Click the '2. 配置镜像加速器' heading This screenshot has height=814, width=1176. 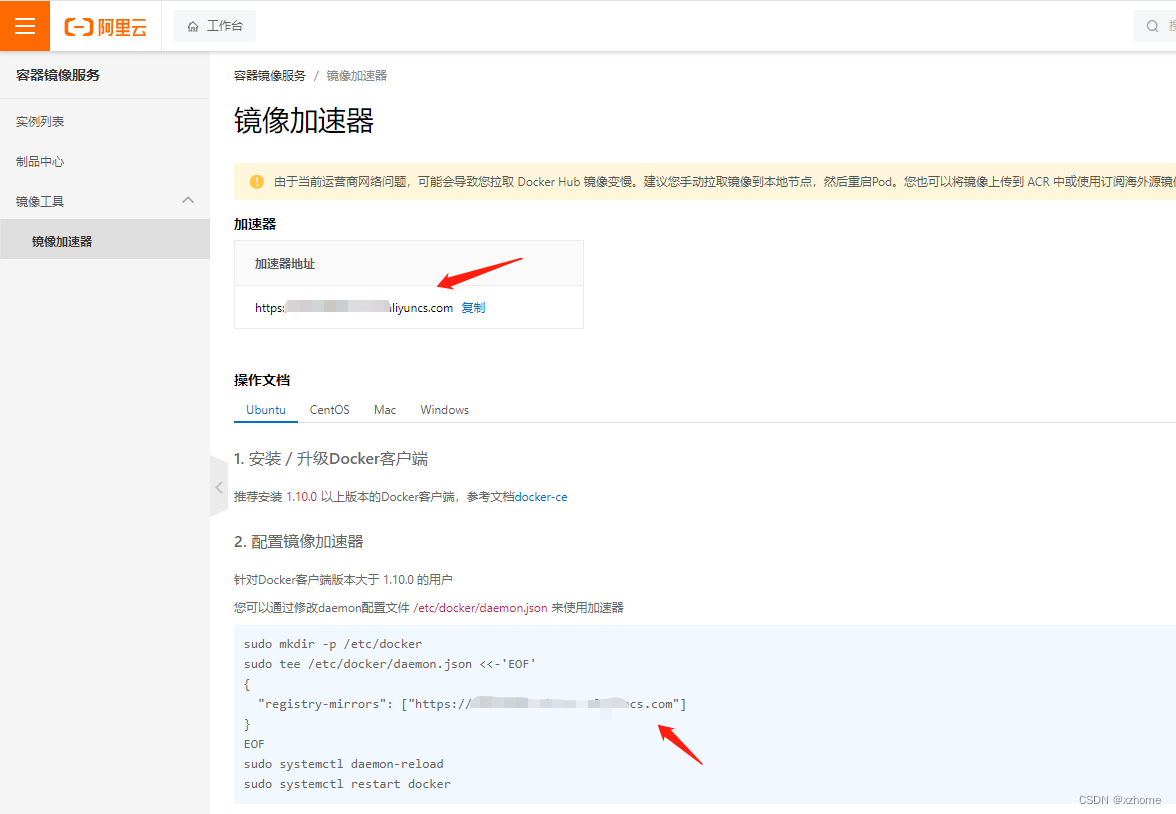click(x=298, y=542)
